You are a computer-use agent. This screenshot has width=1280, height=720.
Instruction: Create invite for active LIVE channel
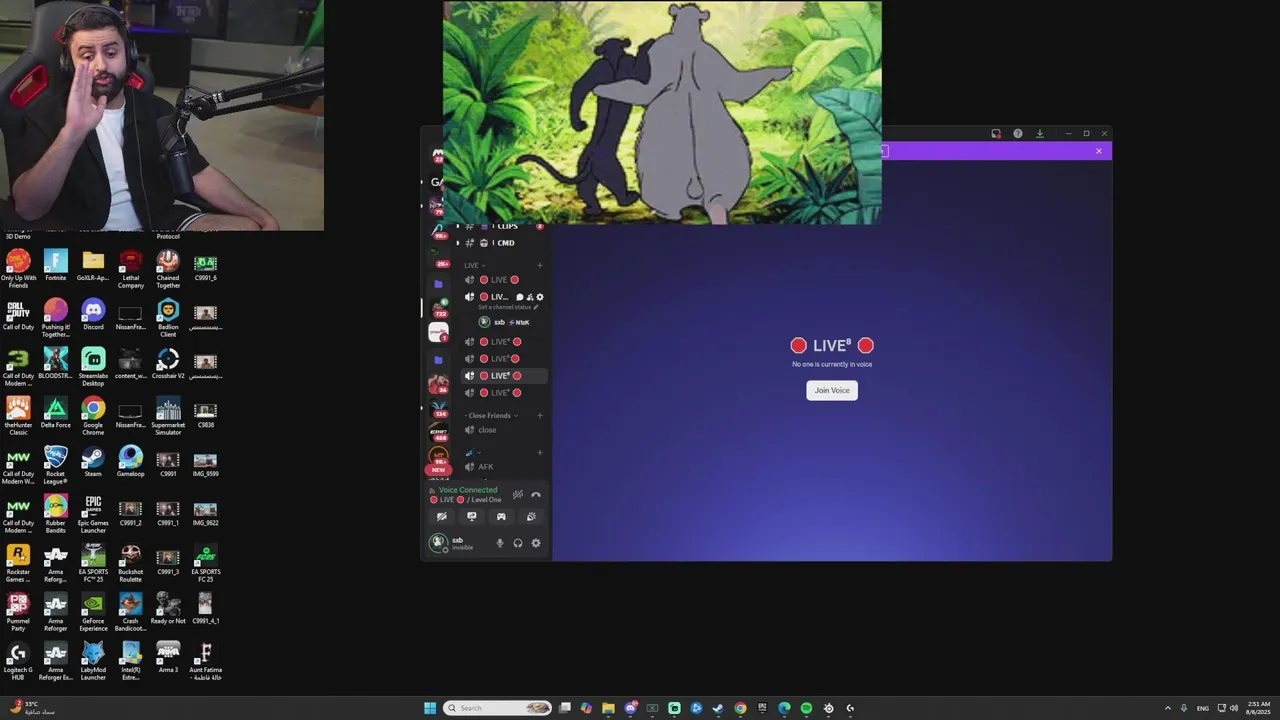tap(530, 297)
